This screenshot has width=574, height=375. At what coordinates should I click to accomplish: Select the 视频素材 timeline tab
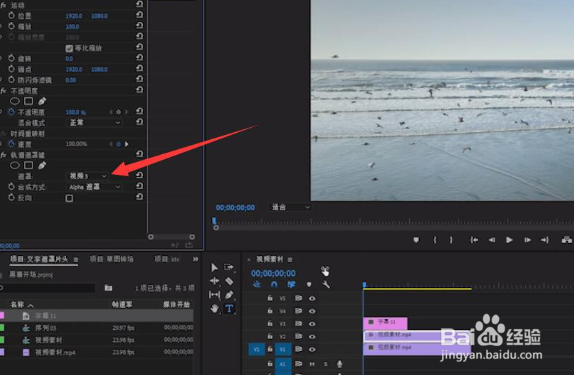coord(269,259)
